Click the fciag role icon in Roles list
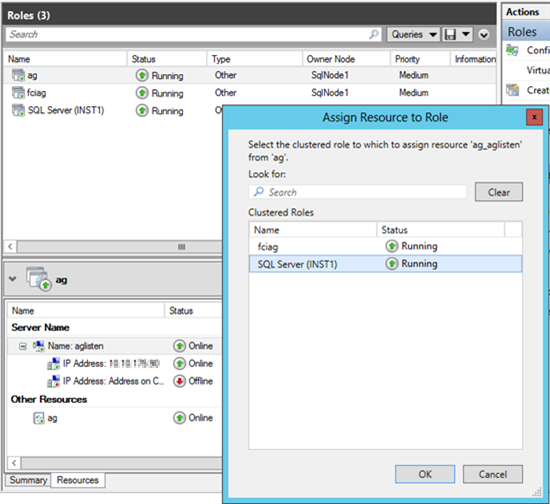The width and height of the screenshot is (550, 504). (x=18, y=93)
